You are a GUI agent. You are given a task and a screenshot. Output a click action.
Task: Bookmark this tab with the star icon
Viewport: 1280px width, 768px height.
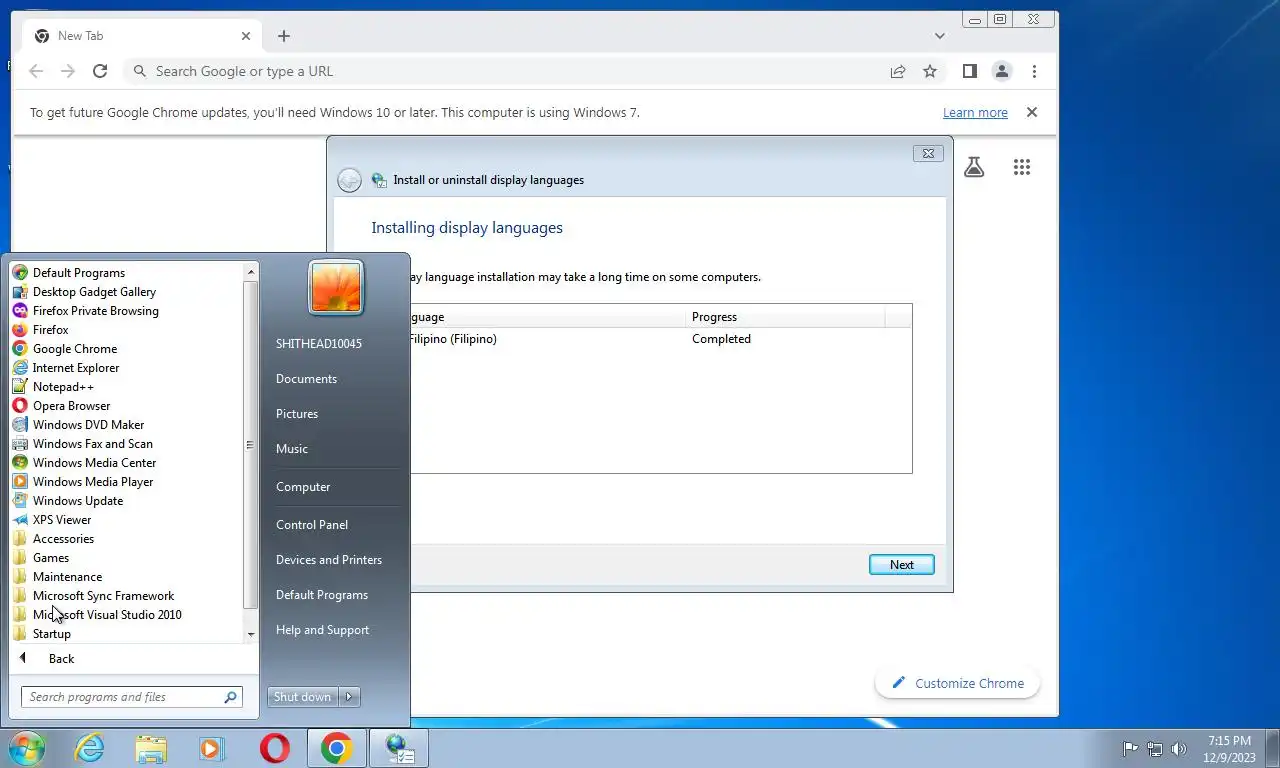930,71
